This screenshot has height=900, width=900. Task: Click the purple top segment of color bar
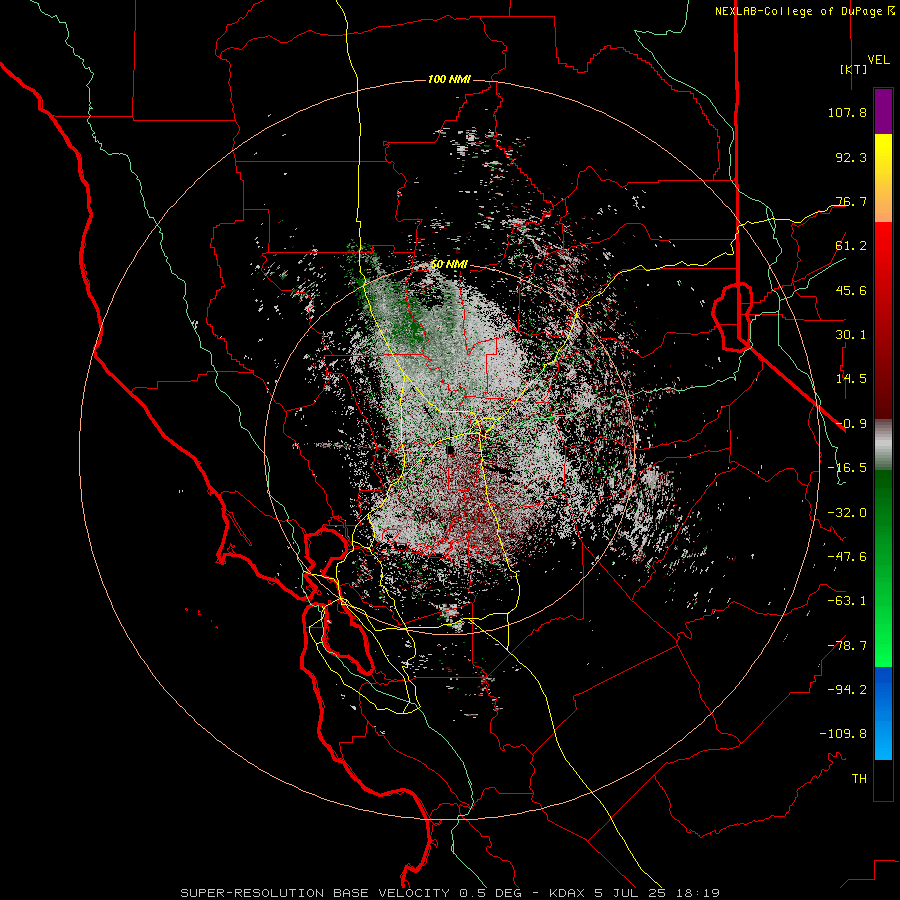(883, 111)
